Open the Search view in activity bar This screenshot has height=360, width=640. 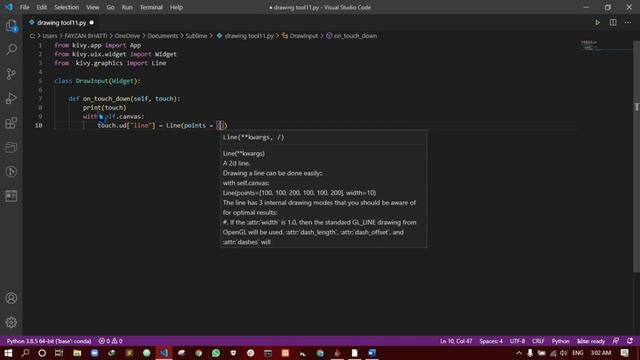pos(11,49)
